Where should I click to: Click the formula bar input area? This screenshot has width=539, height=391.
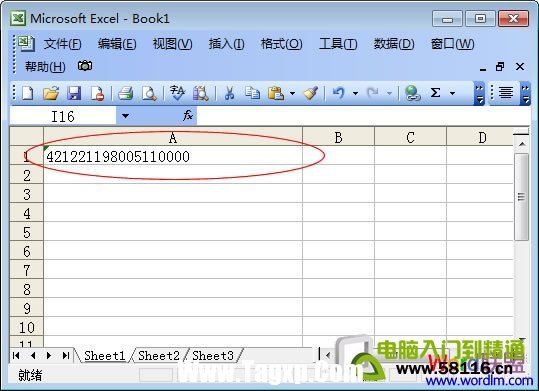(363, 116)
